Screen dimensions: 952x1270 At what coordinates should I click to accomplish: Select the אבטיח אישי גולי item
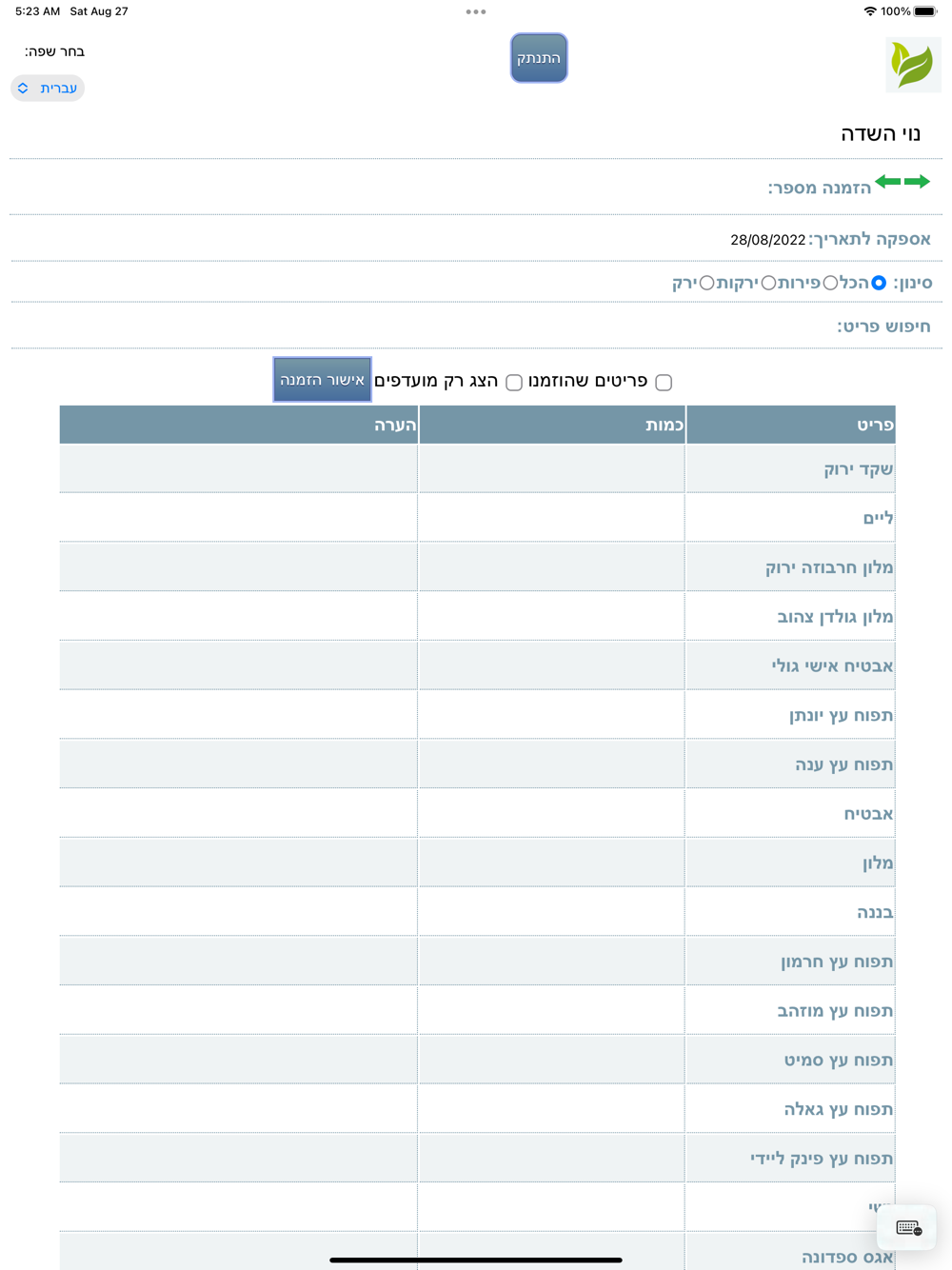click(x=832, y=666)
